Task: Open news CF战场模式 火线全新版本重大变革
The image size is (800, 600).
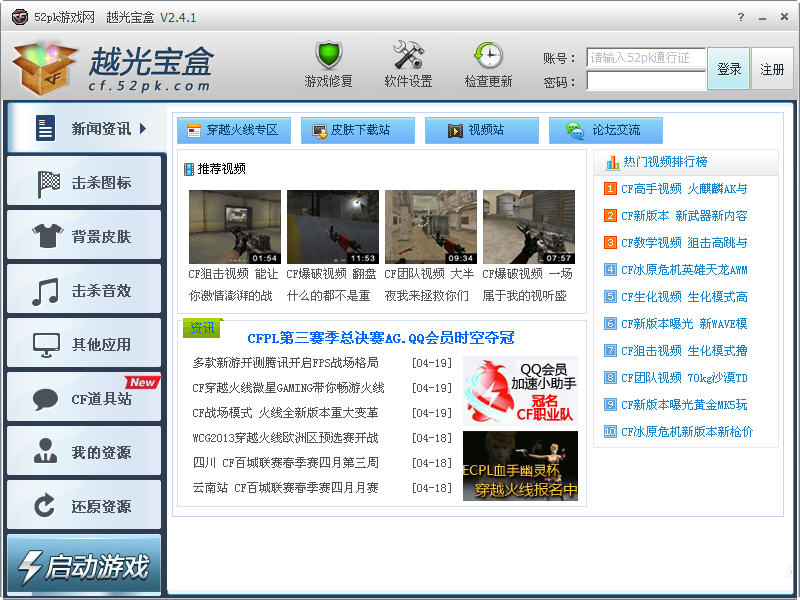Action: point(285,413)
